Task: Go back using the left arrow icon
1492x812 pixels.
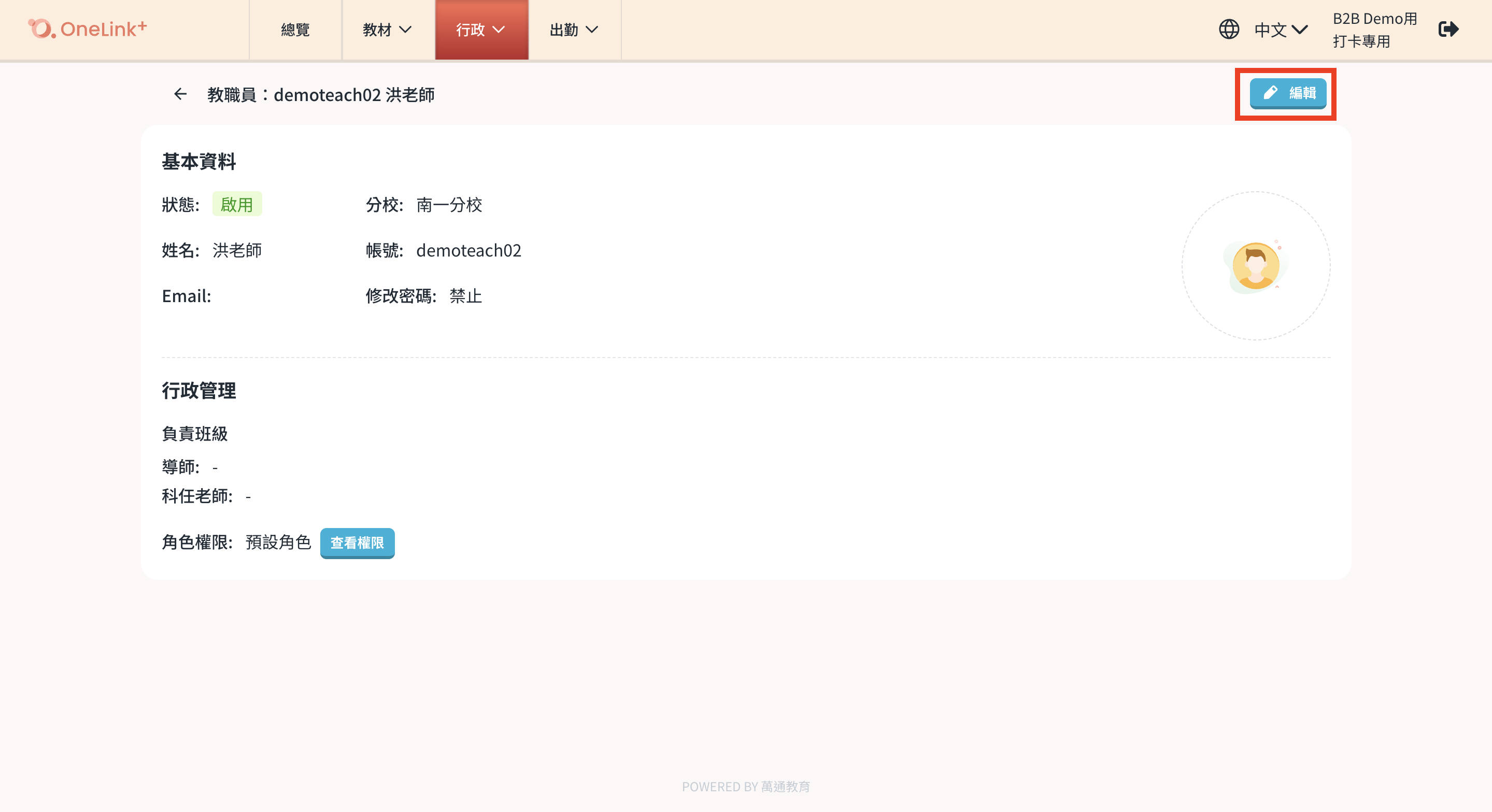Action: tap(180, 94)
